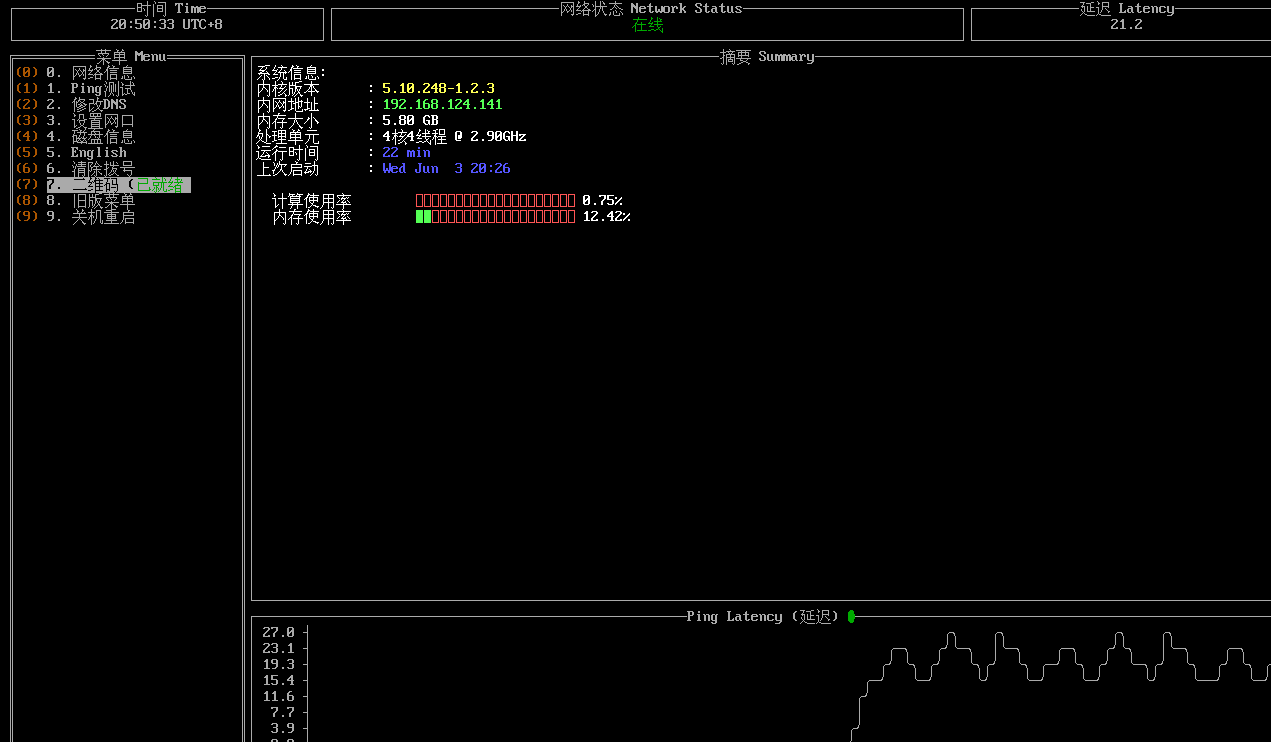This screenshot has height=742, width=1271.
Task: Click the 网络状态 Network Status title
Action: pyautogui.click(x=651, y=8)
